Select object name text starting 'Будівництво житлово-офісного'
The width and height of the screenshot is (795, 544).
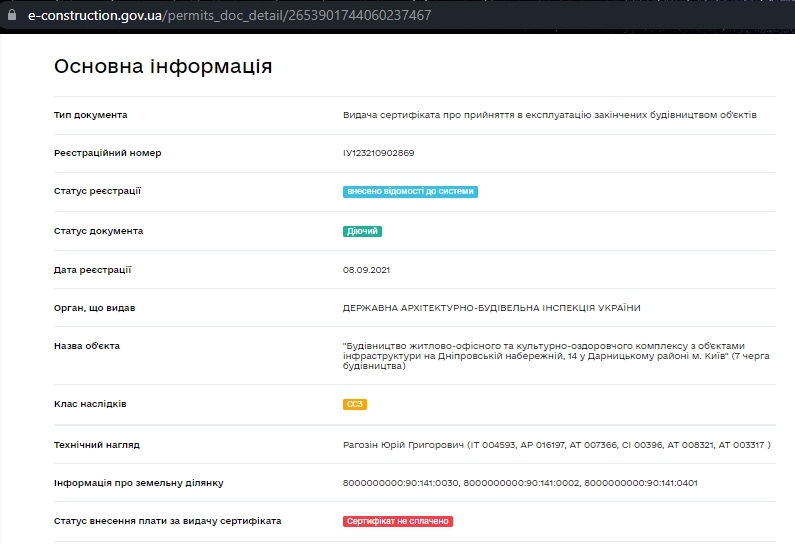point(556,356)
